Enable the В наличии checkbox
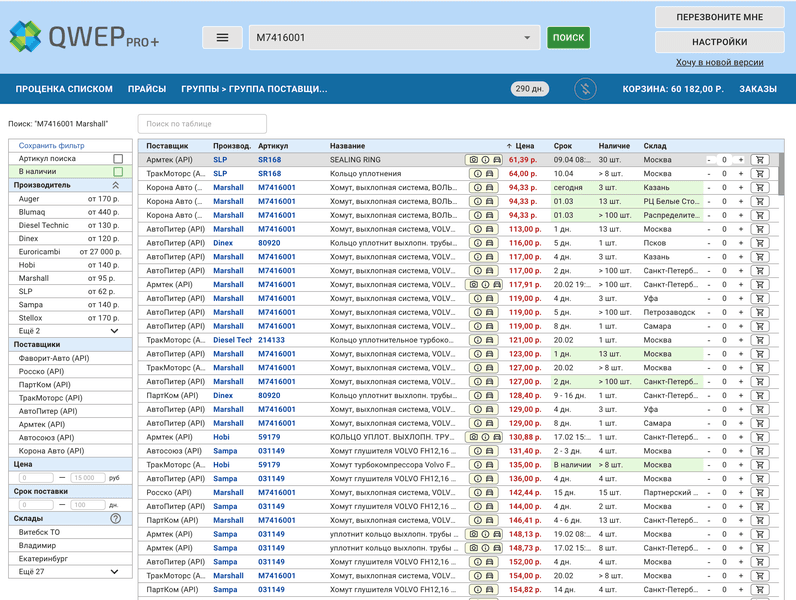 tap(118, 172)
